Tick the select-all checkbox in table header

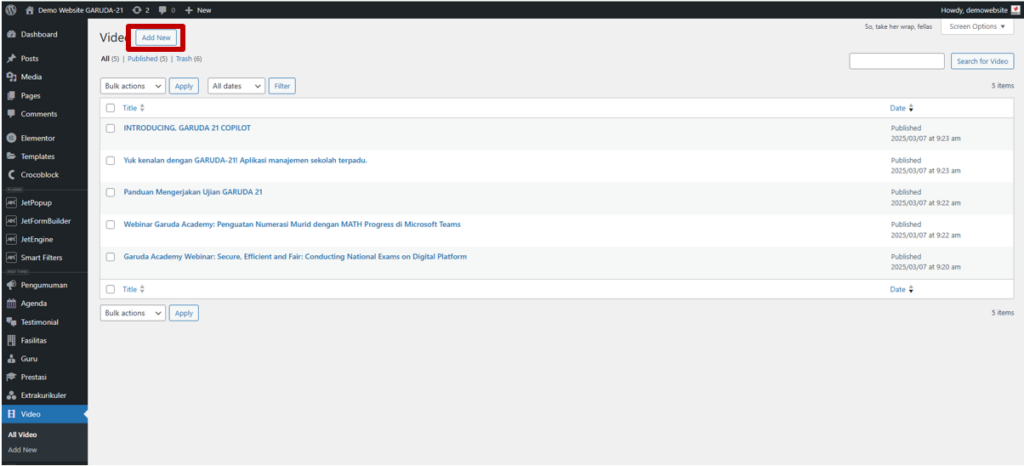pyautogui.click(x=110, y=108)
